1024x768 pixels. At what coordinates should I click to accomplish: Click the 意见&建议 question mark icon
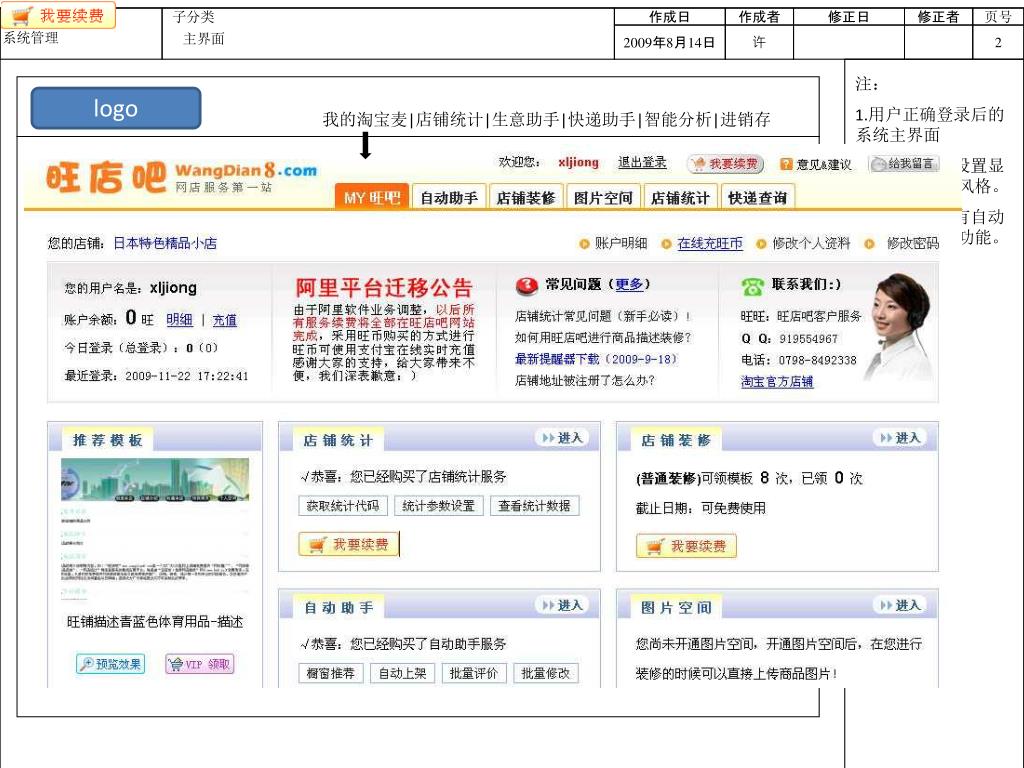[x=786, y=164]
